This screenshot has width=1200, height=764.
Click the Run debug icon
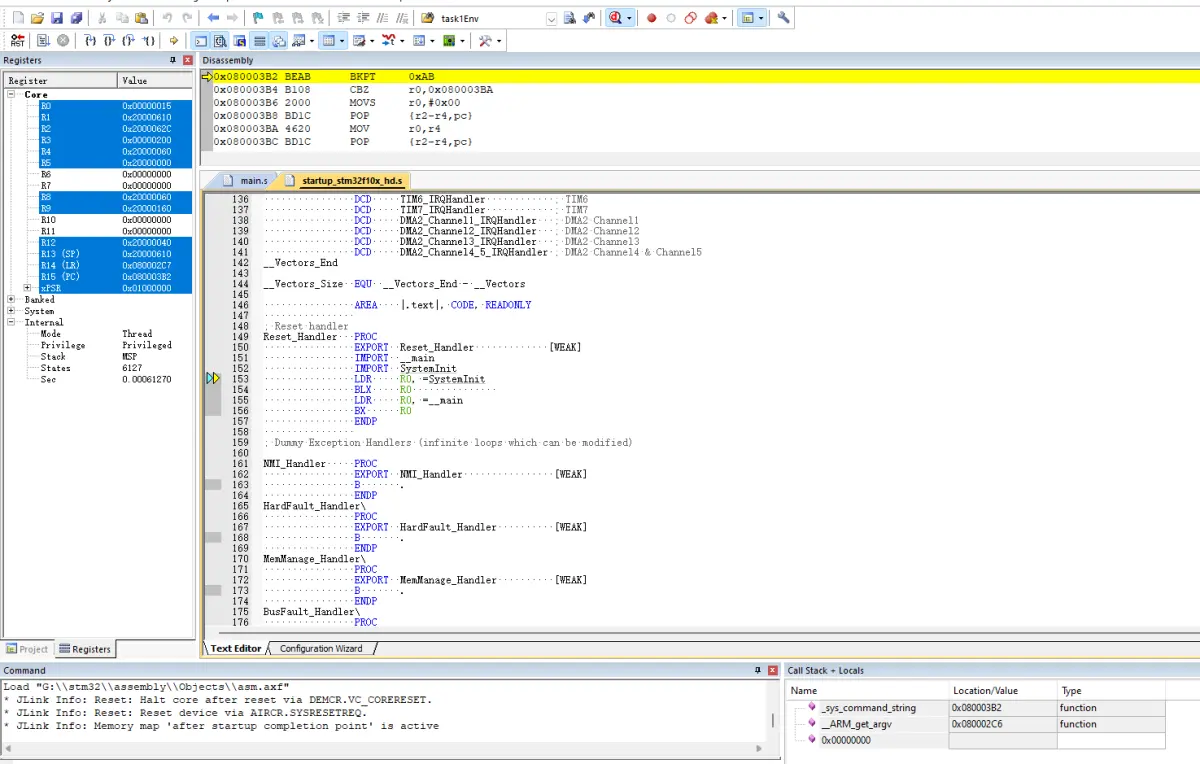click(43, 41)
